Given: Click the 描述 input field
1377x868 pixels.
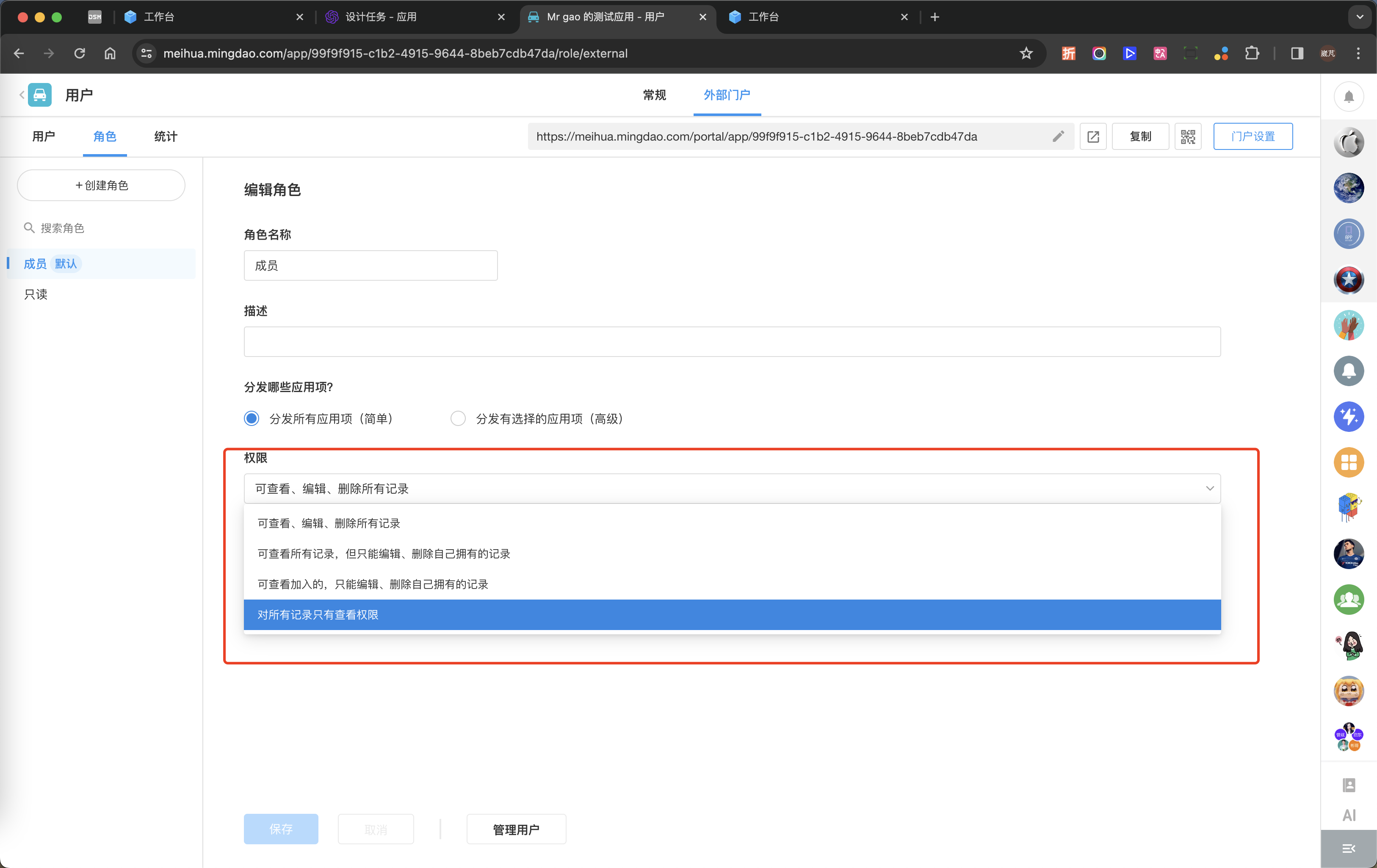Looking at the screenshot, I should tap(732, 342).
